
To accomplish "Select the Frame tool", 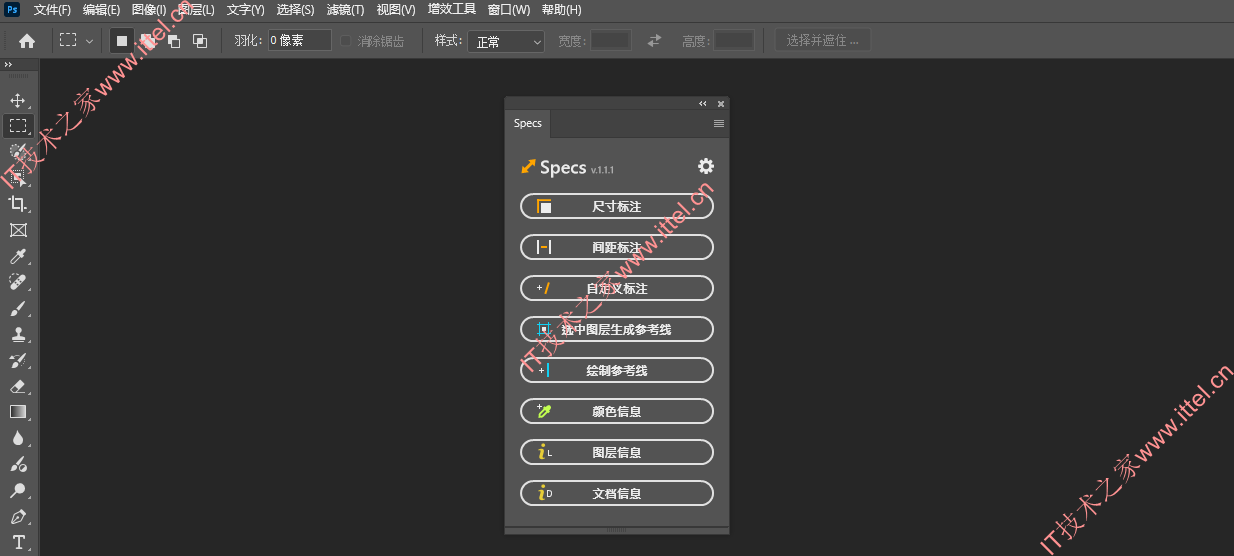I will [18, 230].
